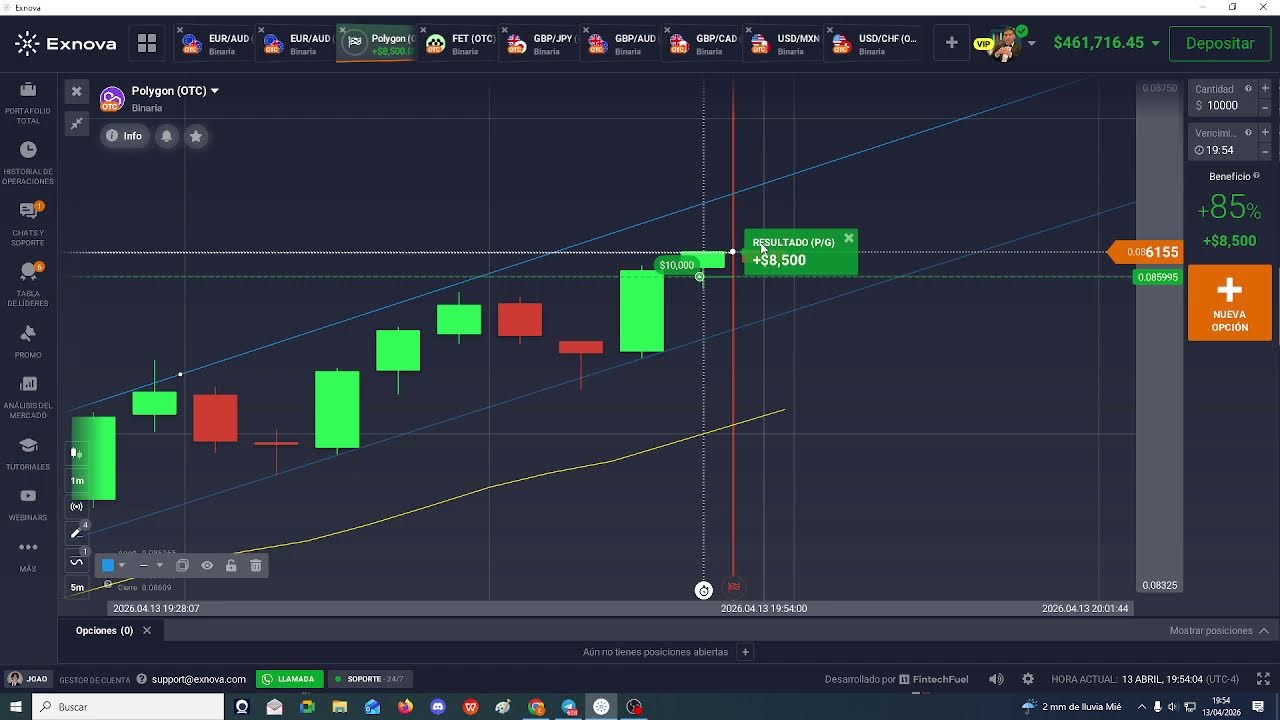Viewport: 1280px width, 720px height.
Task: Click the red expiration flag marker
Action: 734,587
